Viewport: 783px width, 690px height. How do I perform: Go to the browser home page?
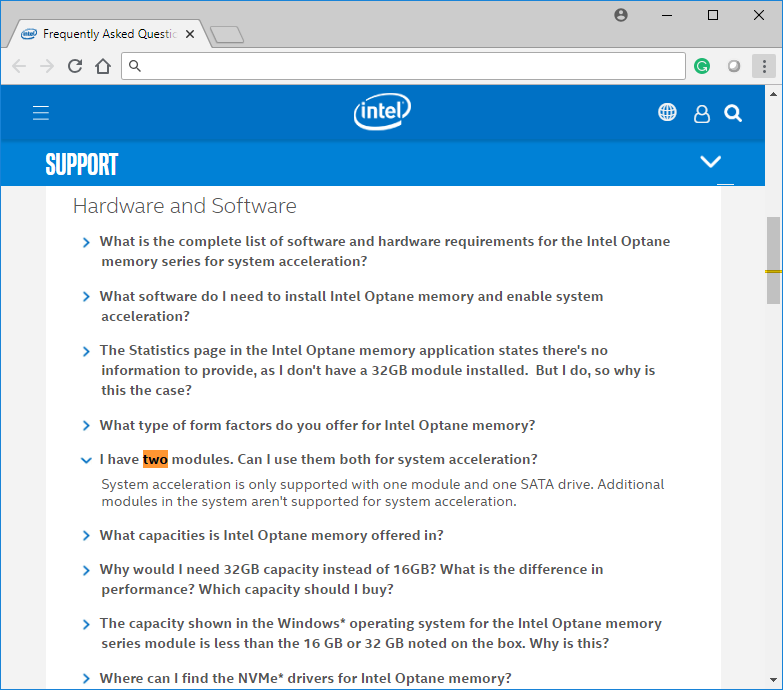(x=103, y=66)
